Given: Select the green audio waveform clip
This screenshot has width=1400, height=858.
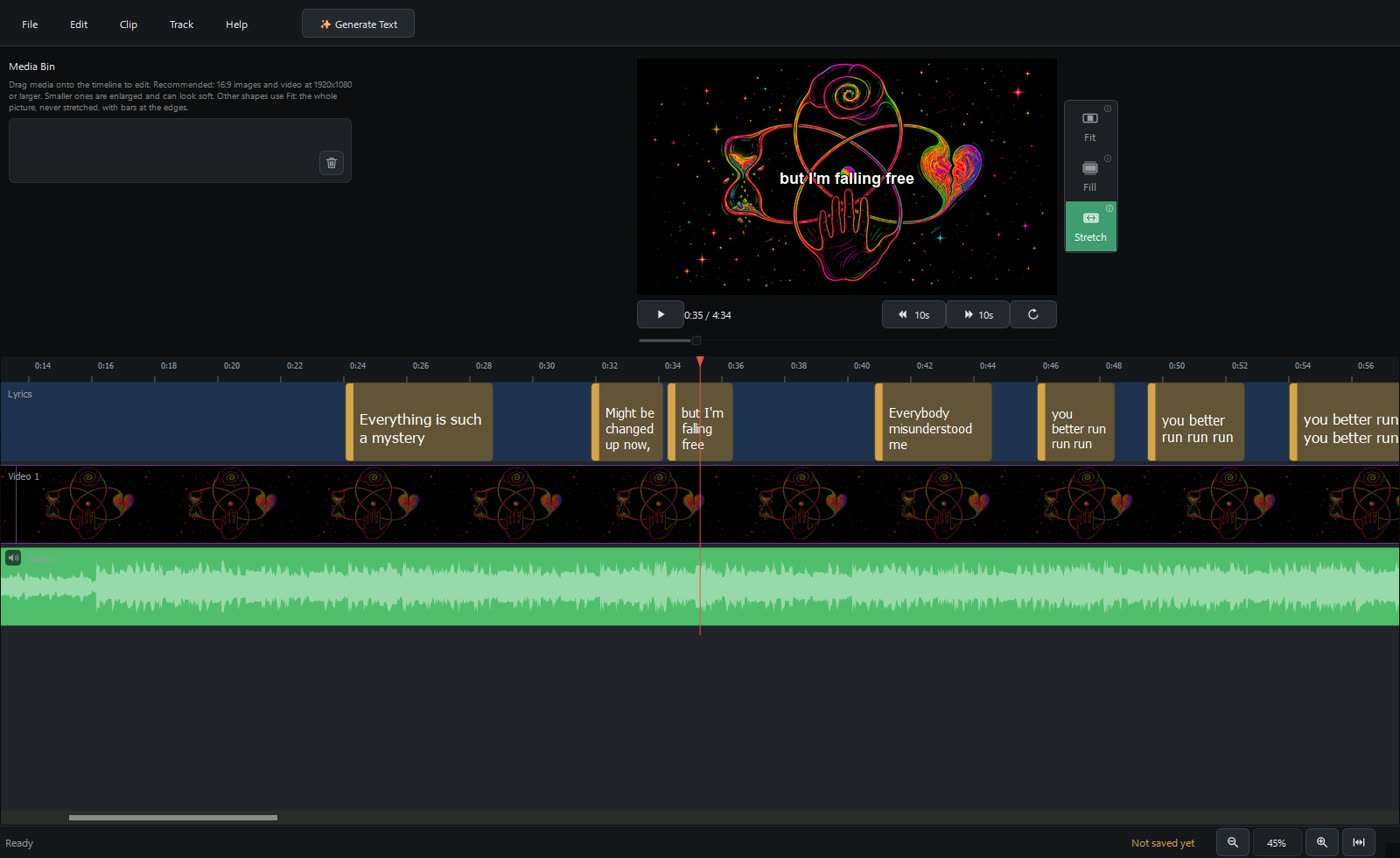Looking at the screenshot, I should tap(700, 586).
